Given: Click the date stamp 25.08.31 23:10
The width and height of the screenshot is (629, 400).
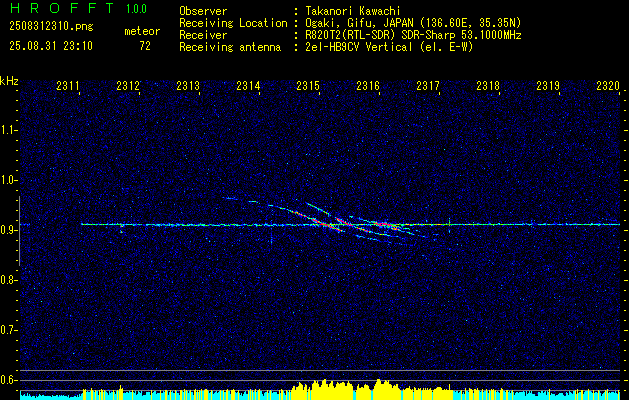Looking at the screenshot, I should click(51, 46).
